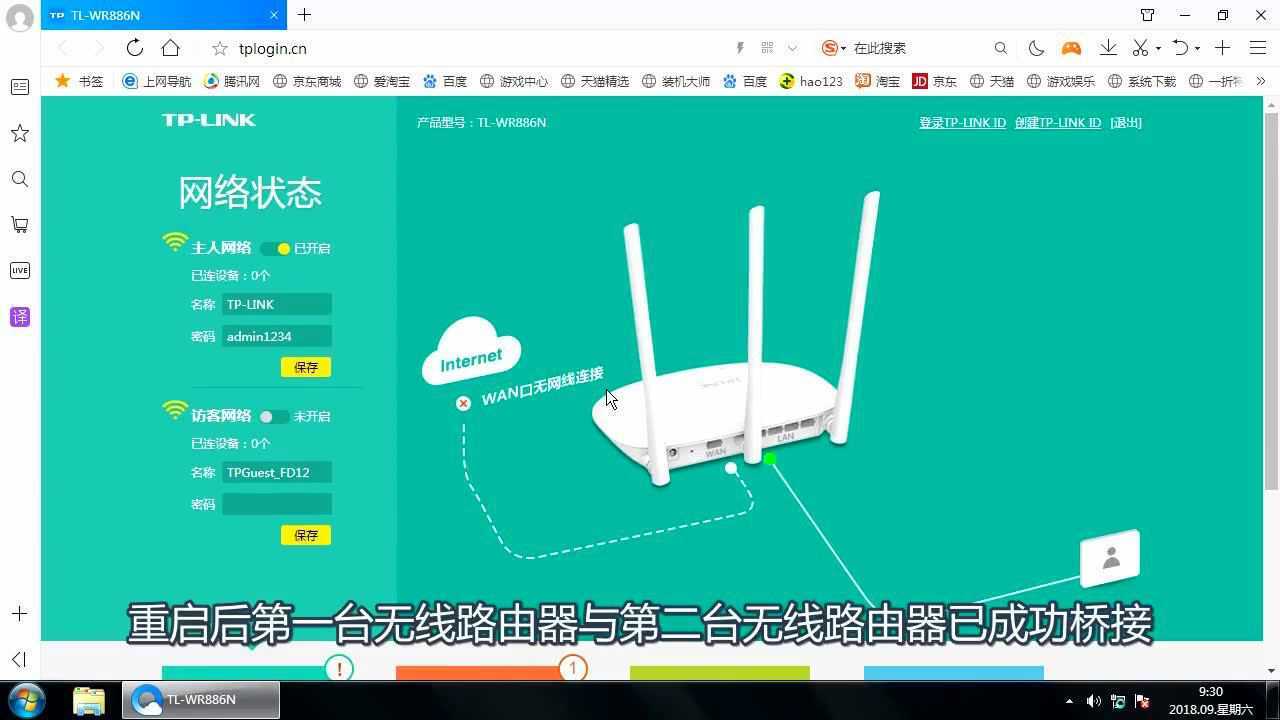Screen dimensions: 1280x720
Task: Click the red WAN error X icon
Action: tap(463, 403)
